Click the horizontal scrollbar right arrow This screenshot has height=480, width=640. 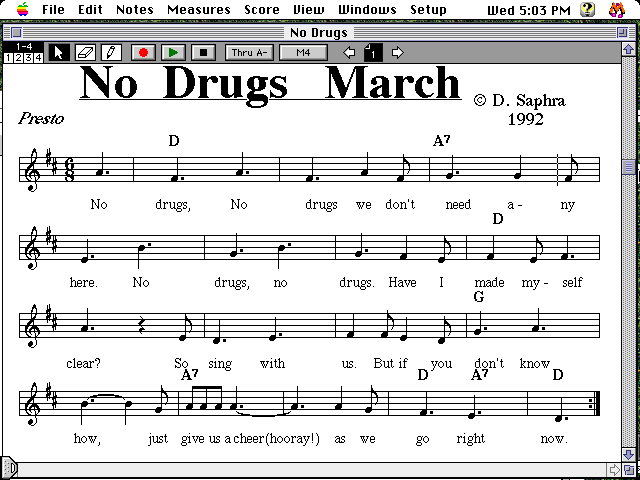click(614, 470)
